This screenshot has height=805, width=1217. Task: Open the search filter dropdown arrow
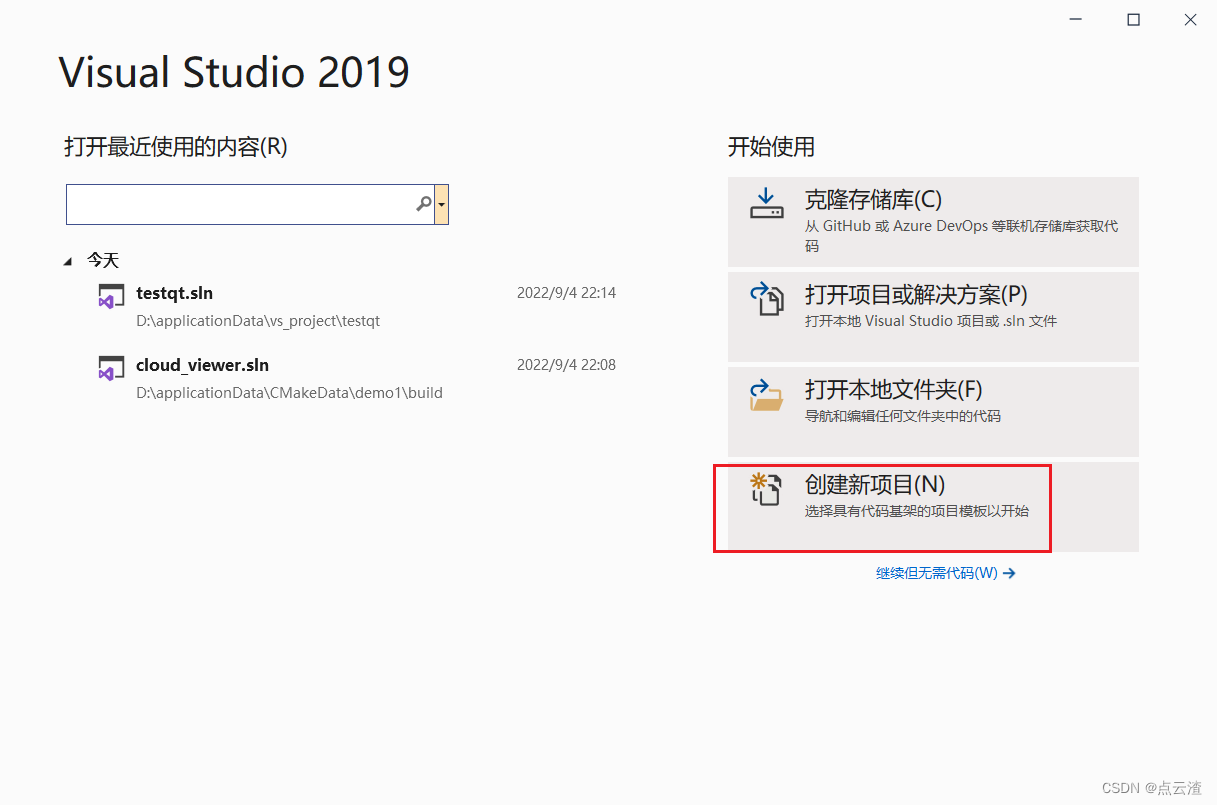coord(441,204)
